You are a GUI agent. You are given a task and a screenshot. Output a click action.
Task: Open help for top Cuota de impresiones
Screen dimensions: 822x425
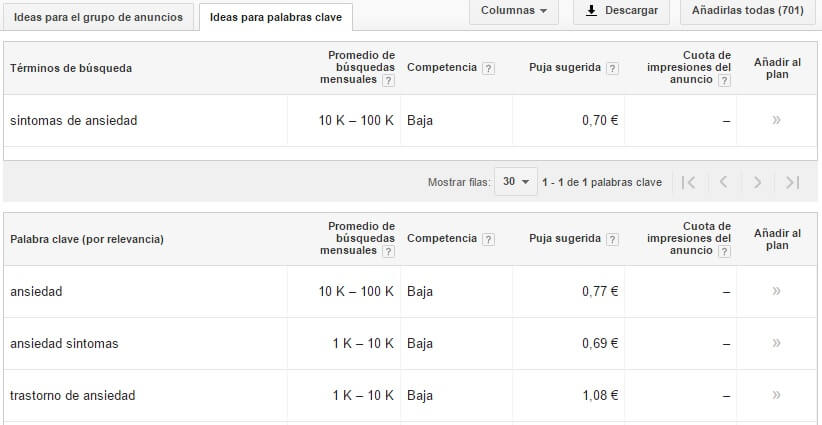pyautogui.click(x=723, y=81)
